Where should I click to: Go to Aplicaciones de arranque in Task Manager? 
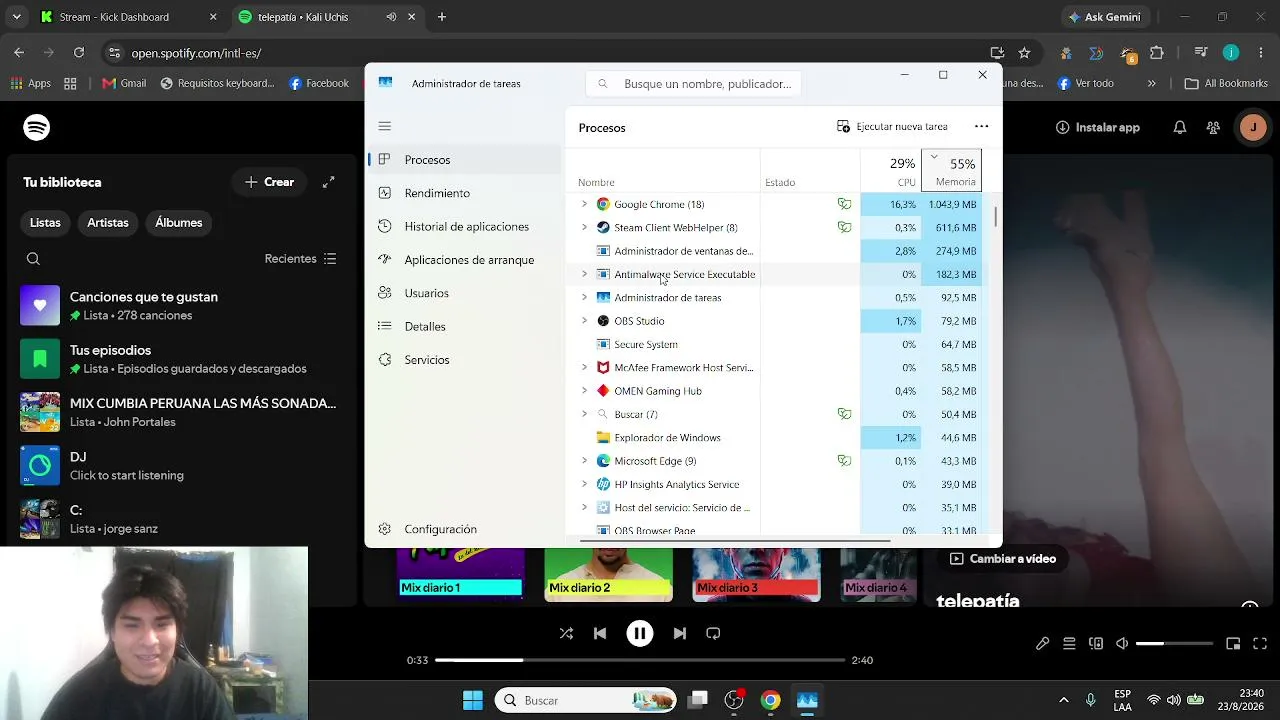469,260
